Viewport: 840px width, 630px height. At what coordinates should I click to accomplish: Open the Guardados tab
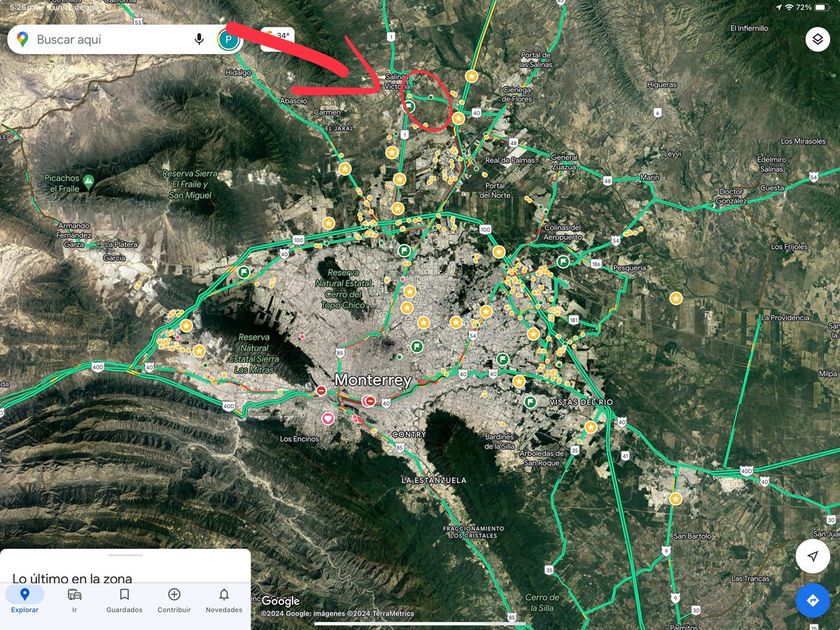124,600
